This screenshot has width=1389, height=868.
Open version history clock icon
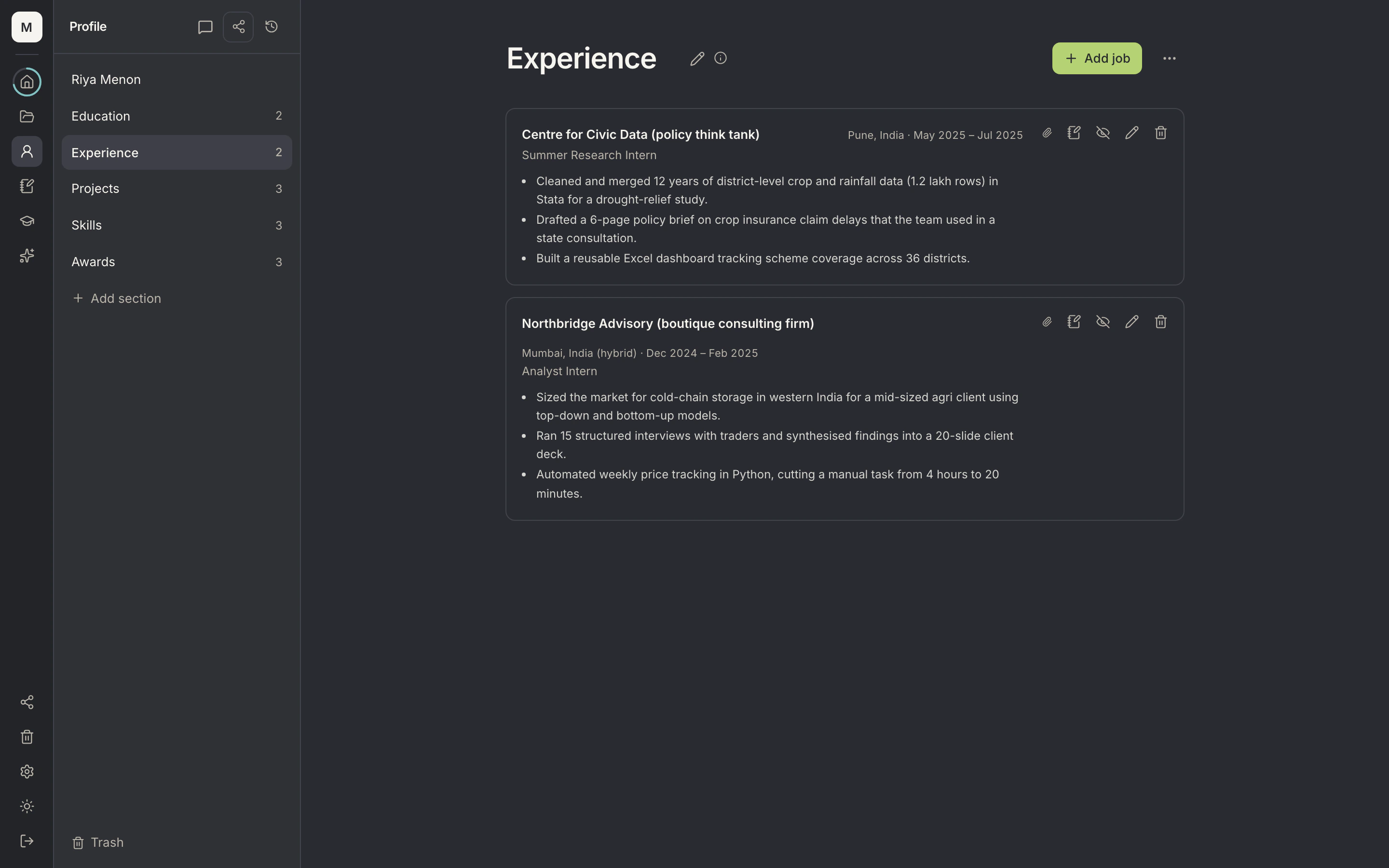(272, 27)
